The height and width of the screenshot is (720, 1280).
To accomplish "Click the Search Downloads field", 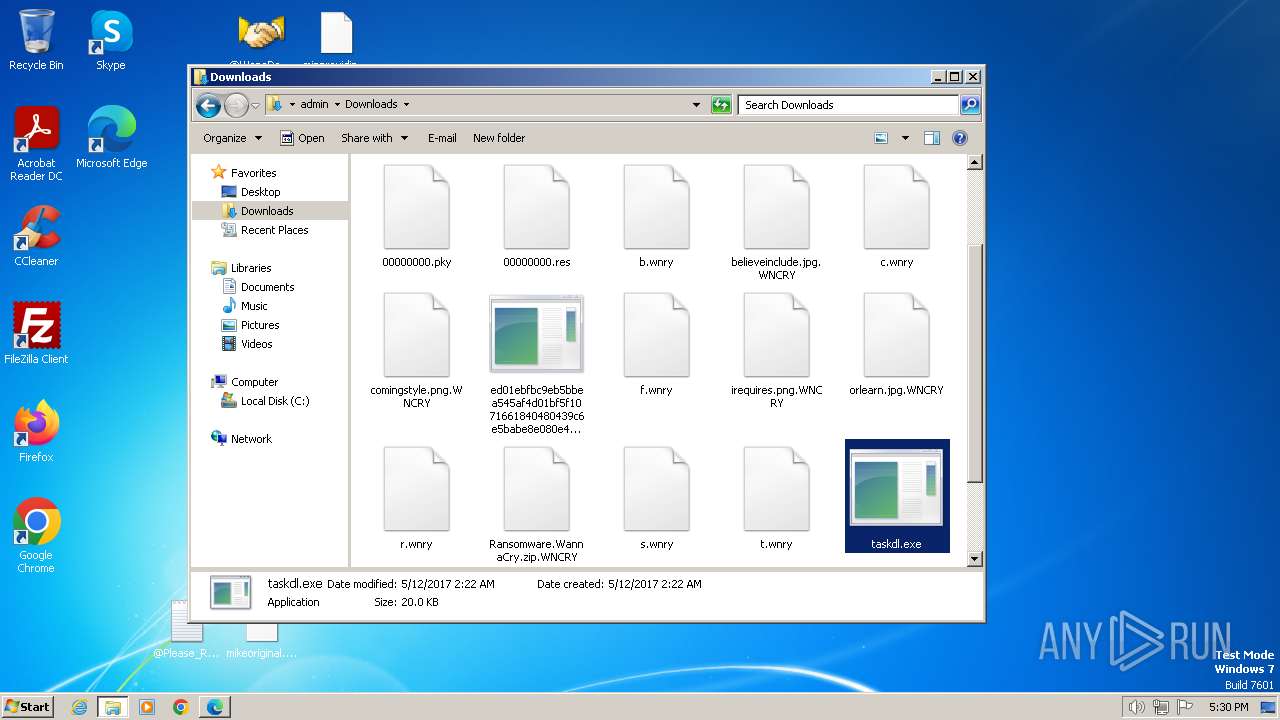I will pyautogui.click(x=848, y=104).
